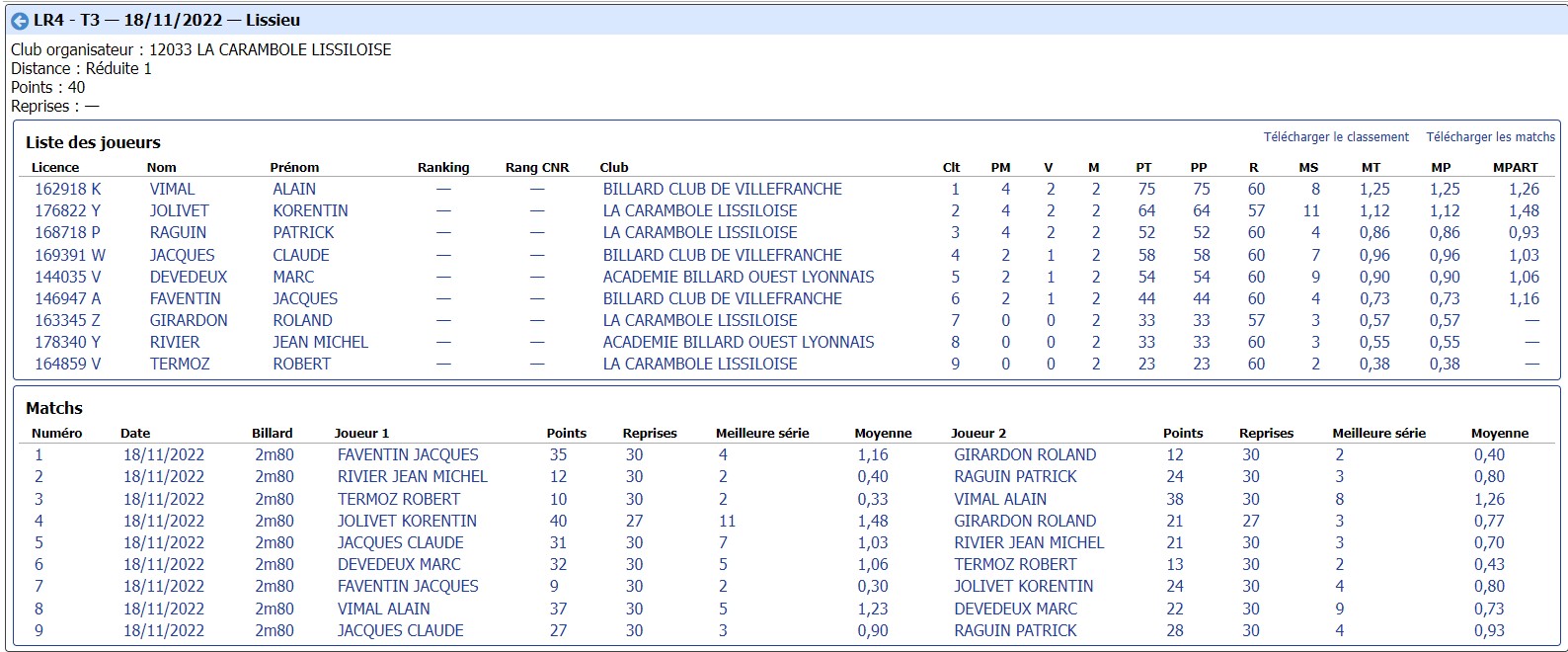Click the MPART column header

pos(1515,168)
